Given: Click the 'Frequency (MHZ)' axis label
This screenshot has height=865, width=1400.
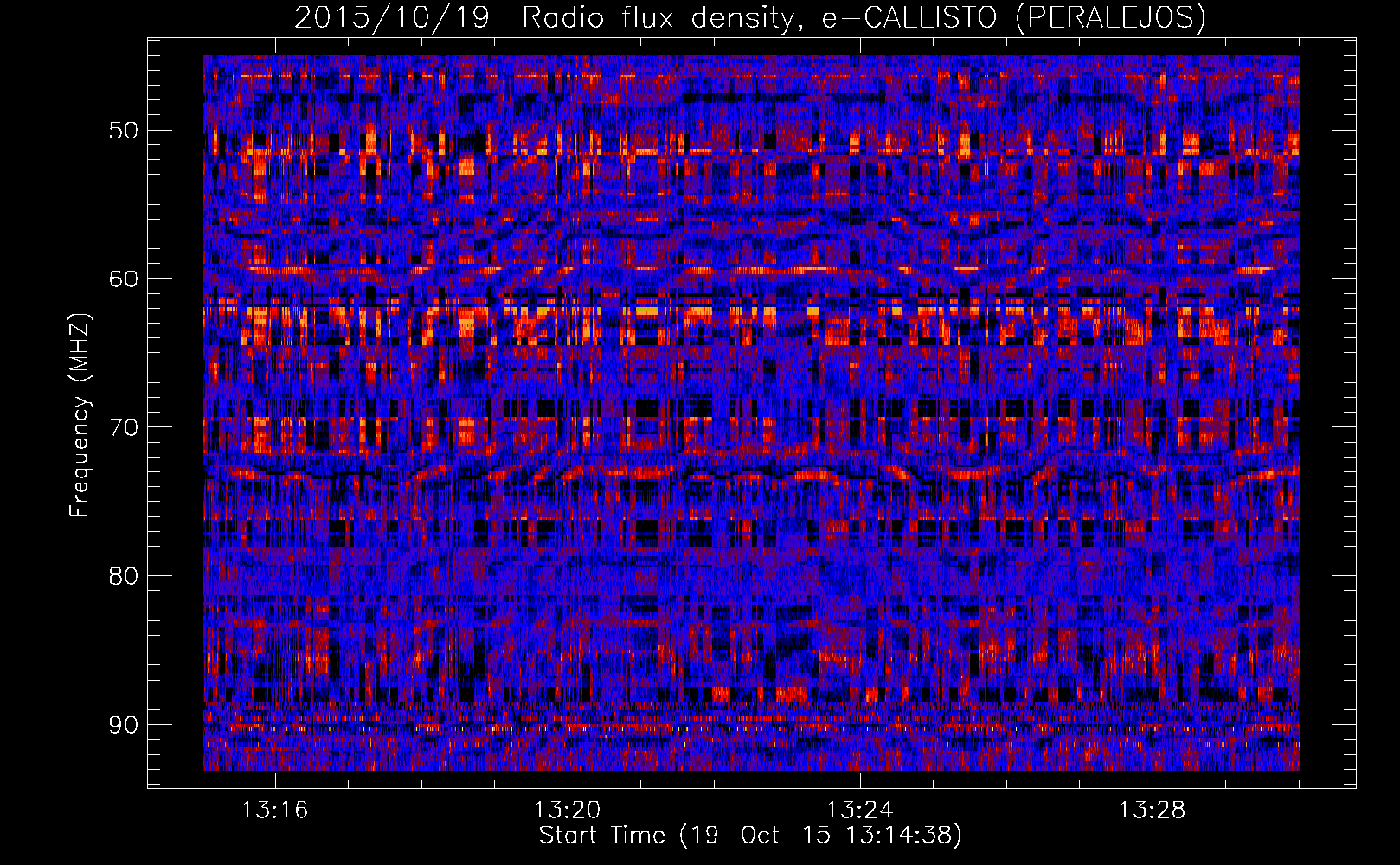Looking at the screenshot, I should [80, 415].
